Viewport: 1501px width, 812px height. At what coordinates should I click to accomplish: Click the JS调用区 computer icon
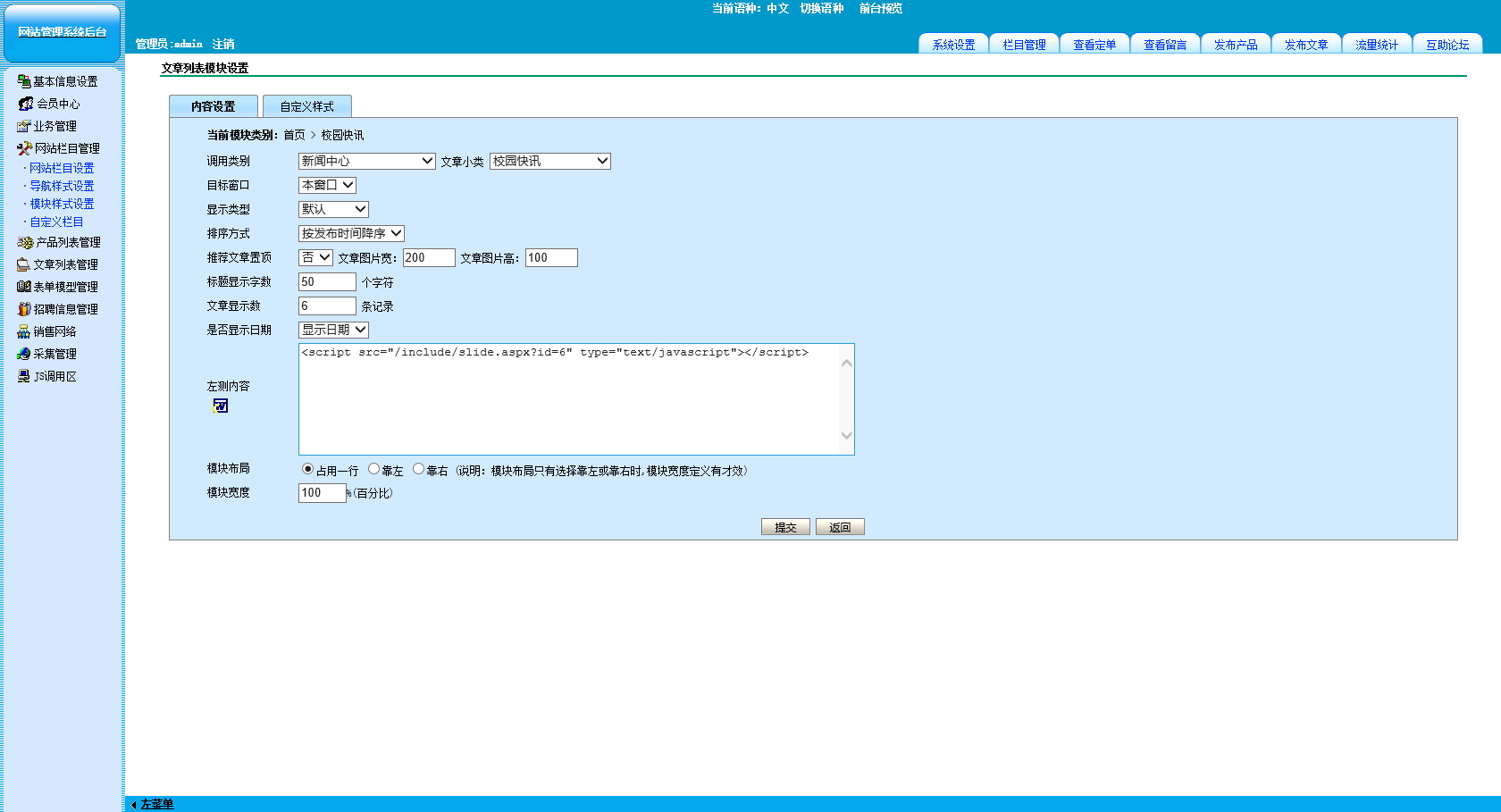click(24, 376)
